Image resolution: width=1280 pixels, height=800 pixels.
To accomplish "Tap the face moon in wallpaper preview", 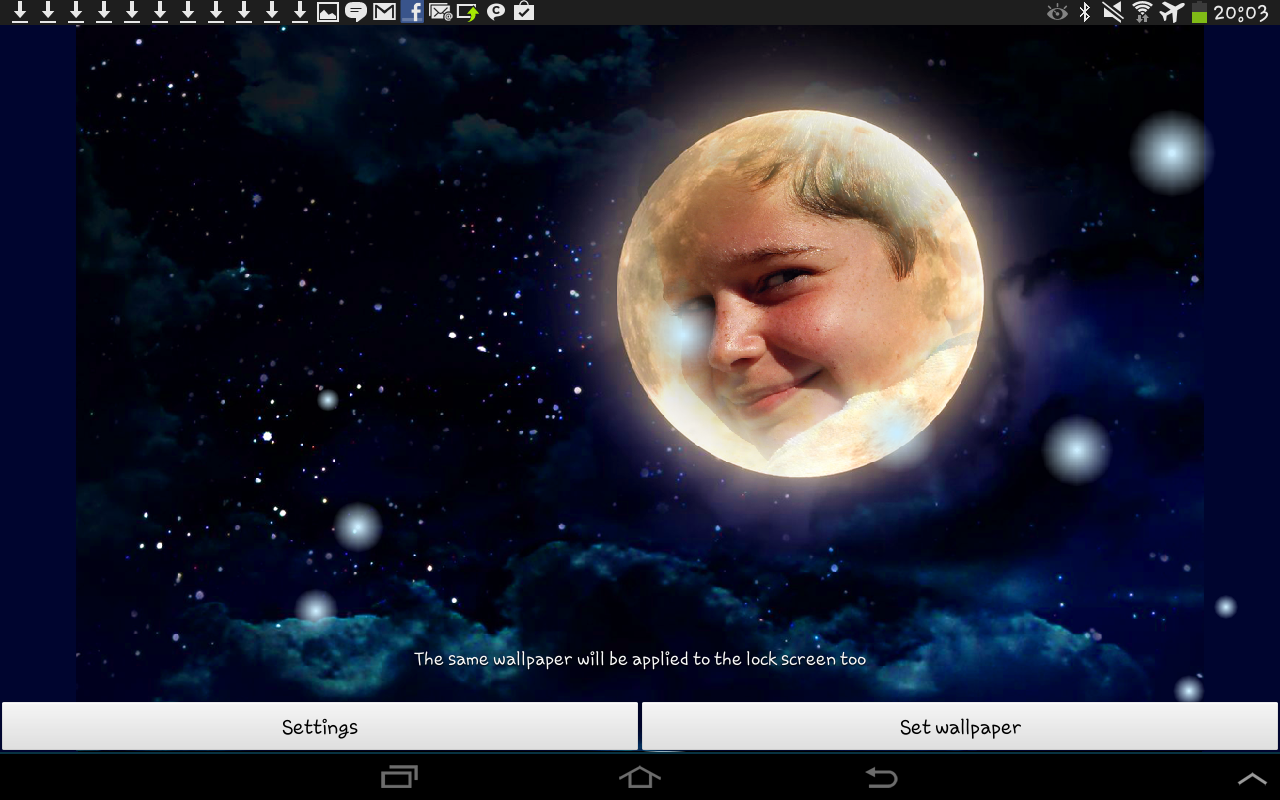I will tap(800, 293).
